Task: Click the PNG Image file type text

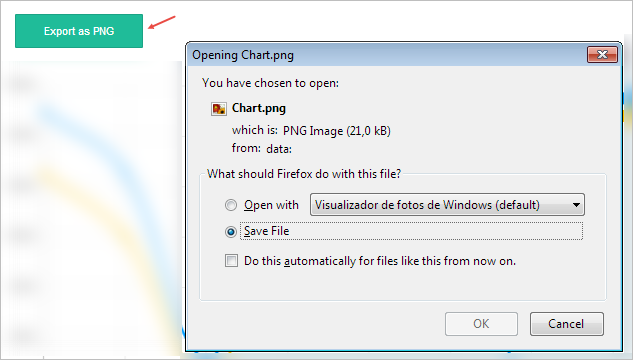Action: (x=337, y=131)
